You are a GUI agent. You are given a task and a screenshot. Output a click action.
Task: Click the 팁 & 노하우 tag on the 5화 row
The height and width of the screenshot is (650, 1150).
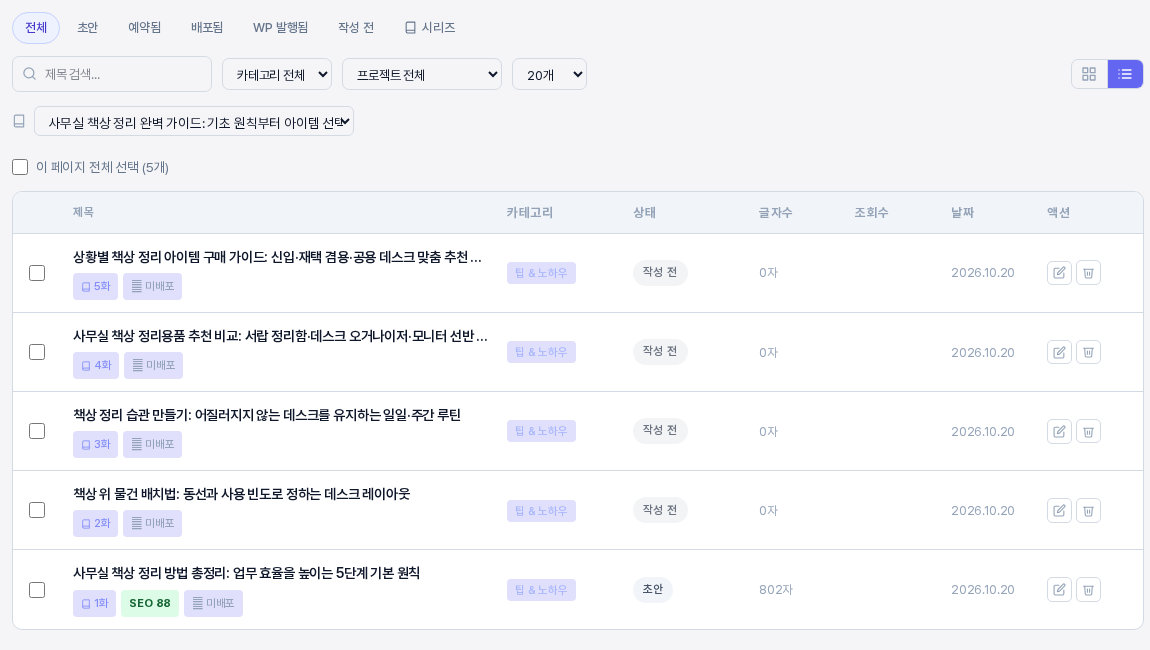tap(541, 273)
